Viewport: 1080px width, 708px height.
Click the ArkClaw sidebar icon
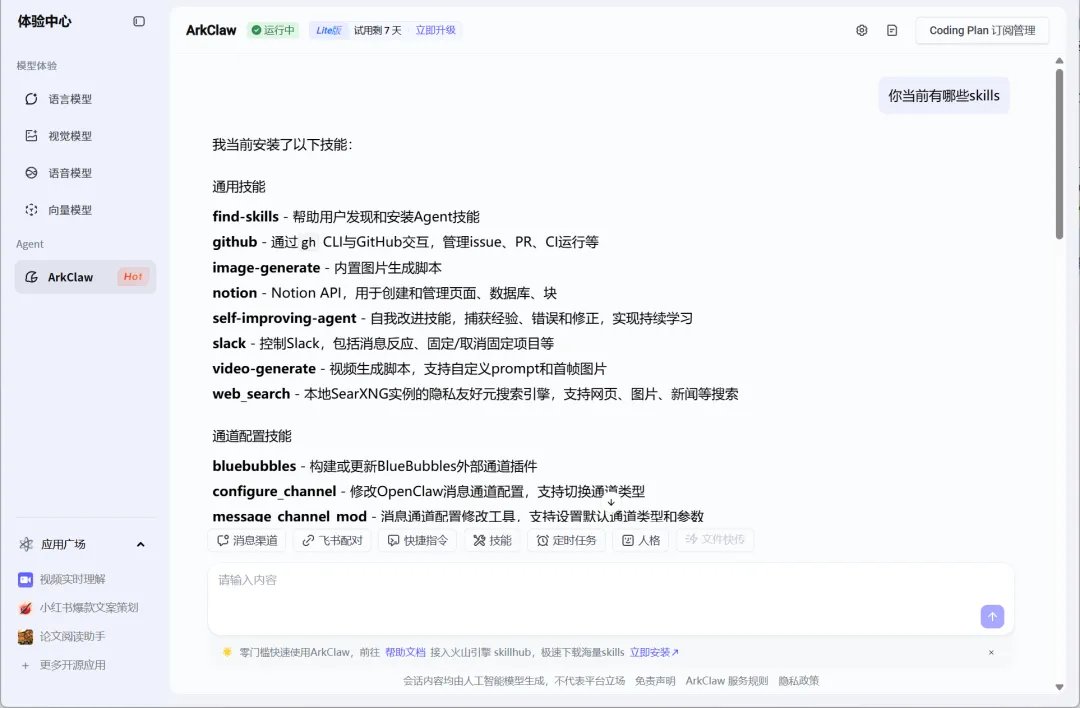tap(31, 277)
